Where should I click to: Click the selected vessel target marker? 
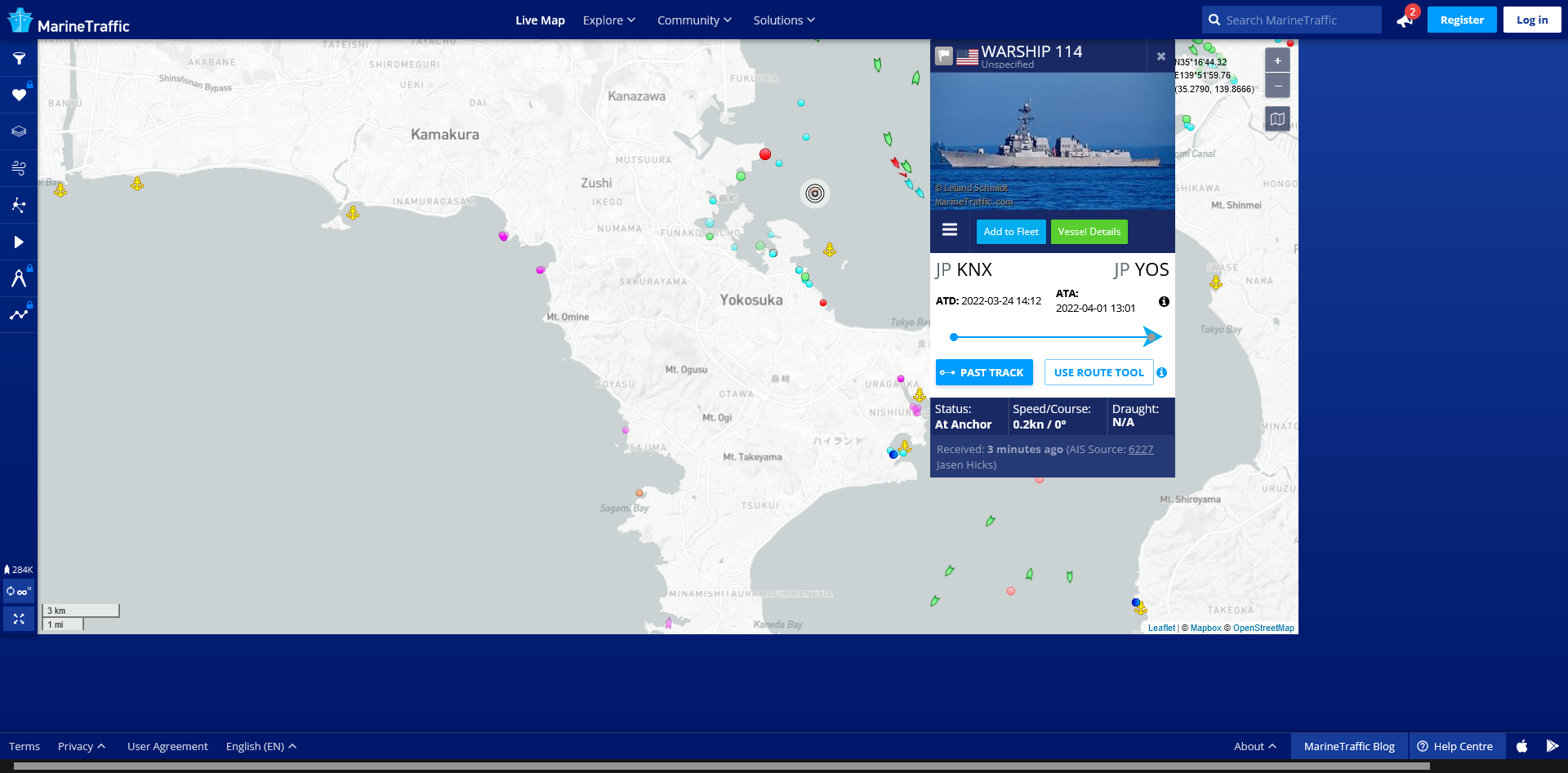tap(814, 193)
